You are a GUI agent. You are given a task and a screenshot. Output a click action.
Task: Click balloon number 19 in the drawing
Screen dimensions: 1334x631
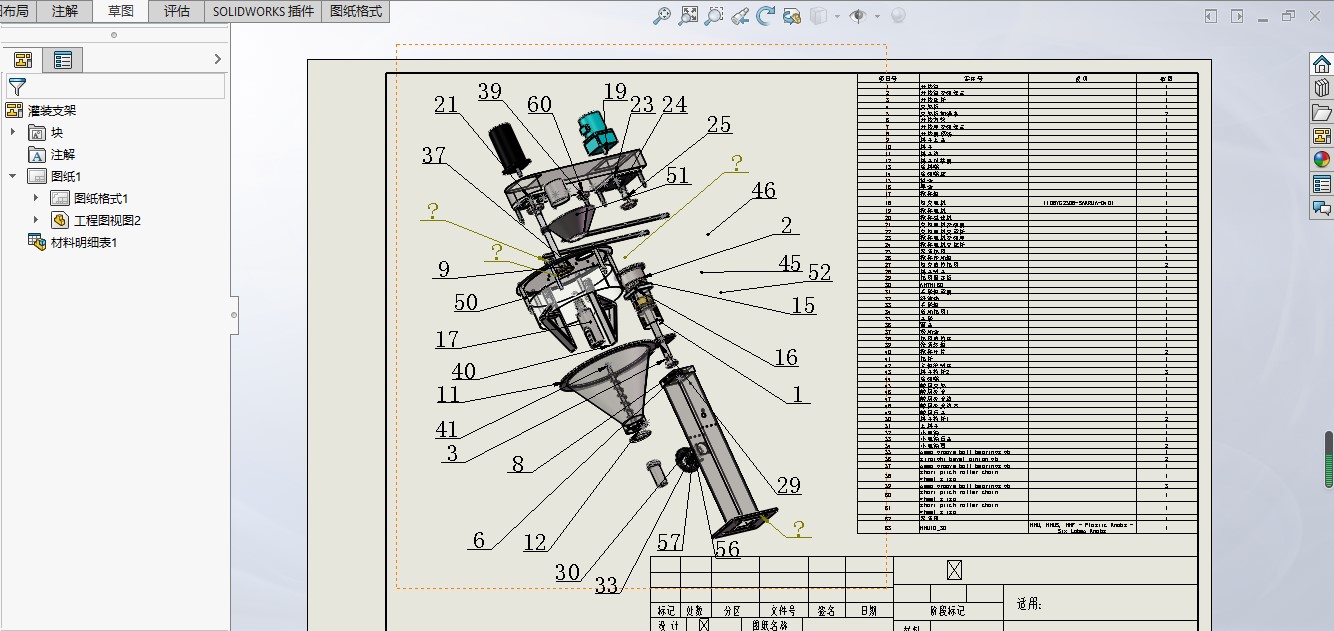click(x=615, y=91)
